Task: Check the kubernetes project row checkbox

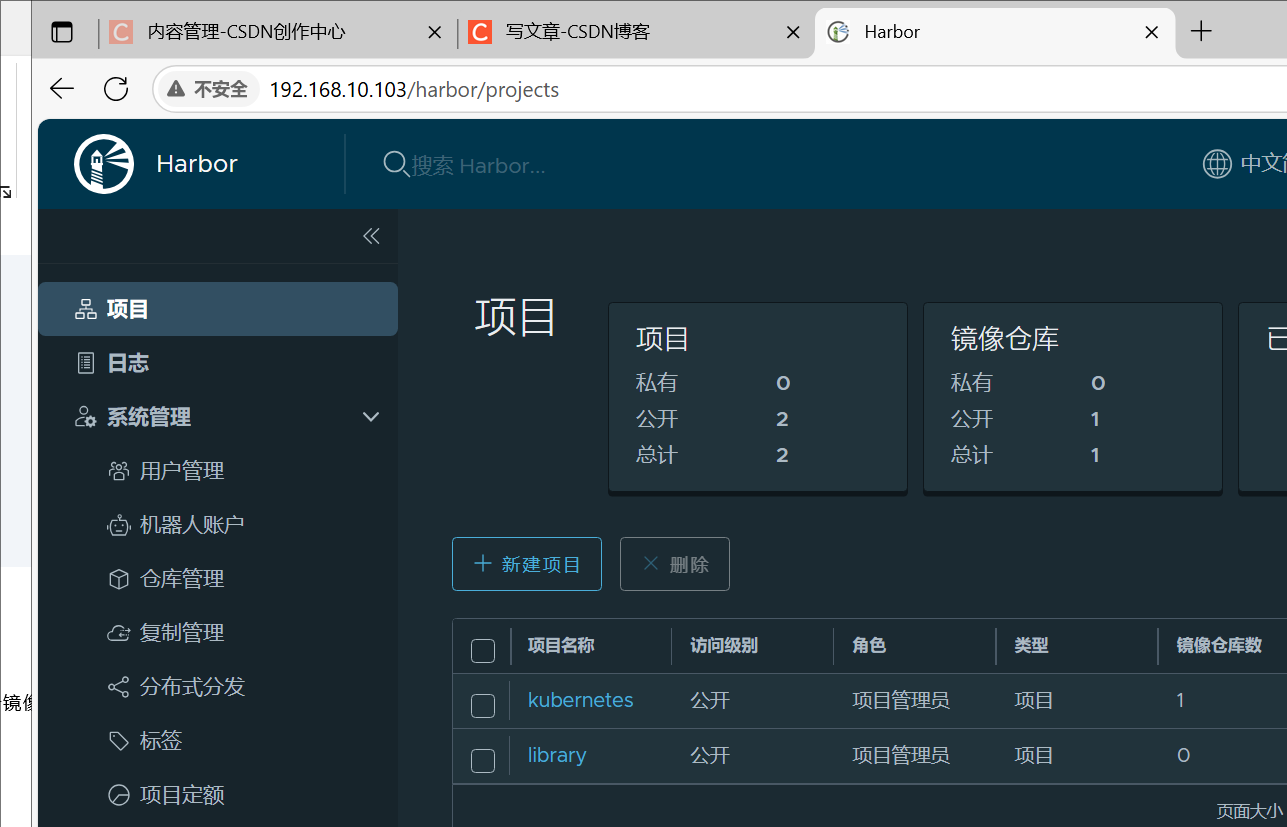Action: click(483, 705)
